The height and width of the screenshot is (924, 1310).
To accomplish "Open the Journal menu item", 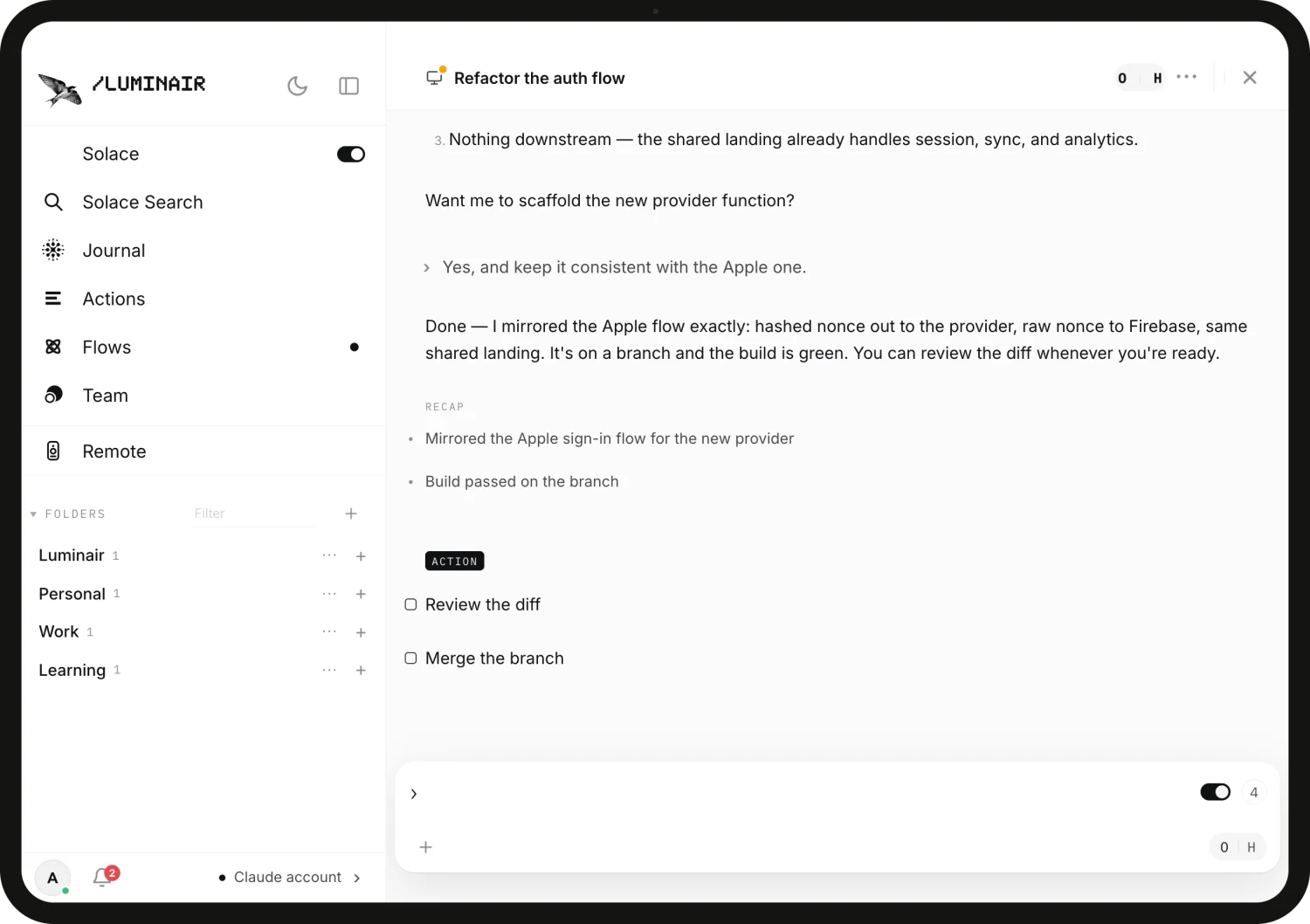I will tap(203, 251).
